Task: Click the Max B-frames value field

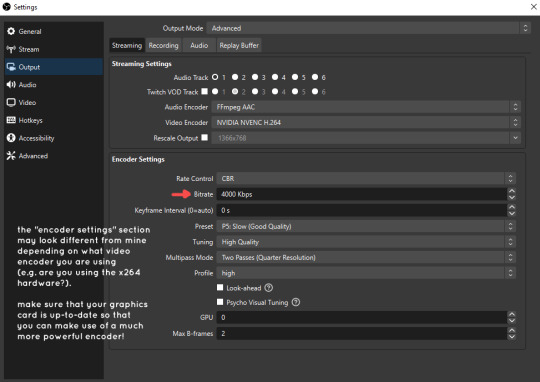Action: [x=362, y=333]
